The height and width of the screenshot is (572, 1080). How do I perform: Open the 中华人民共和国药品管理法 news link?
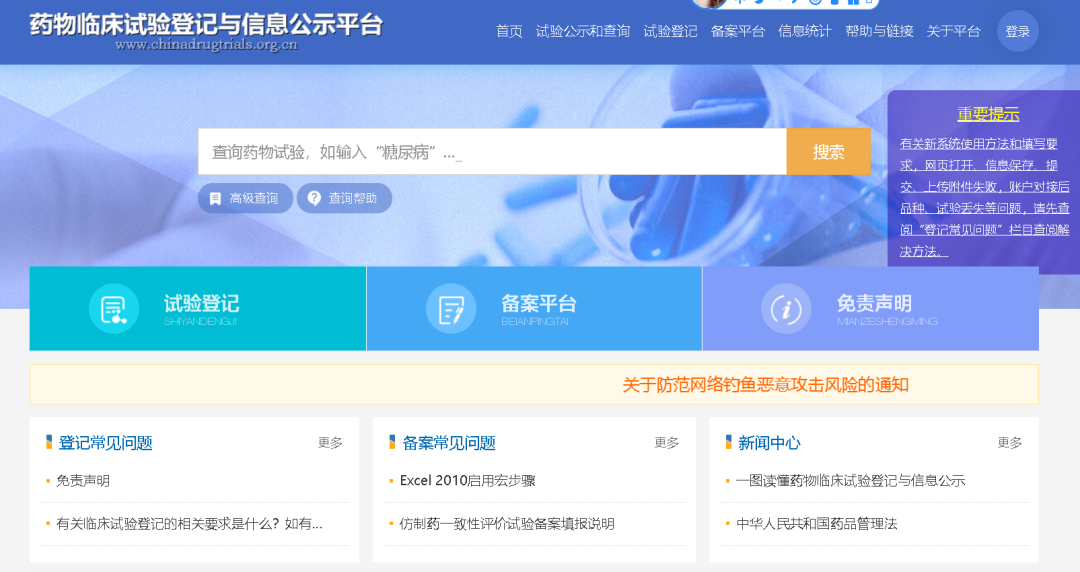point(816,524)
